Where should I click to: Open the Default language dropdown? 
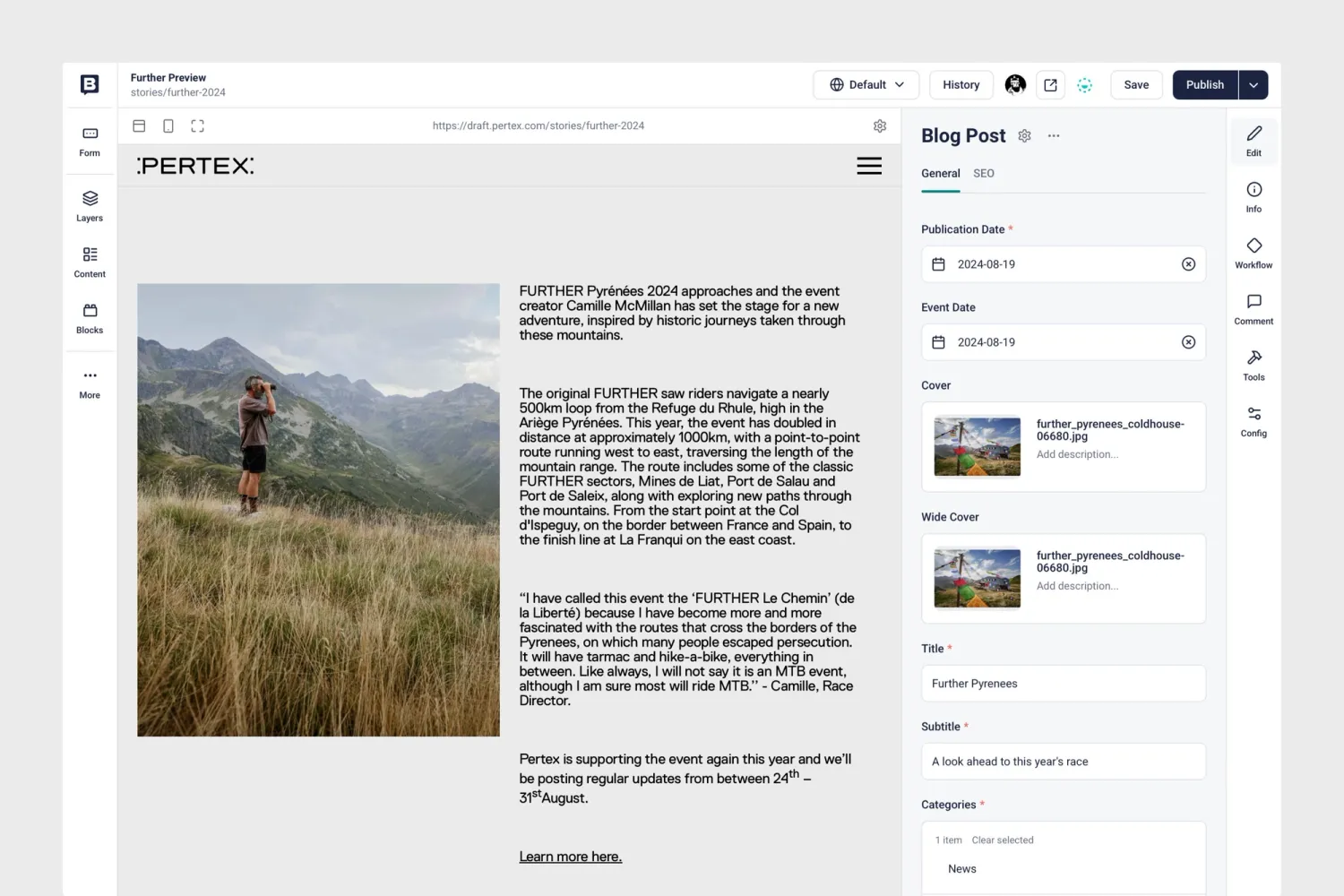tap(866, 84)
